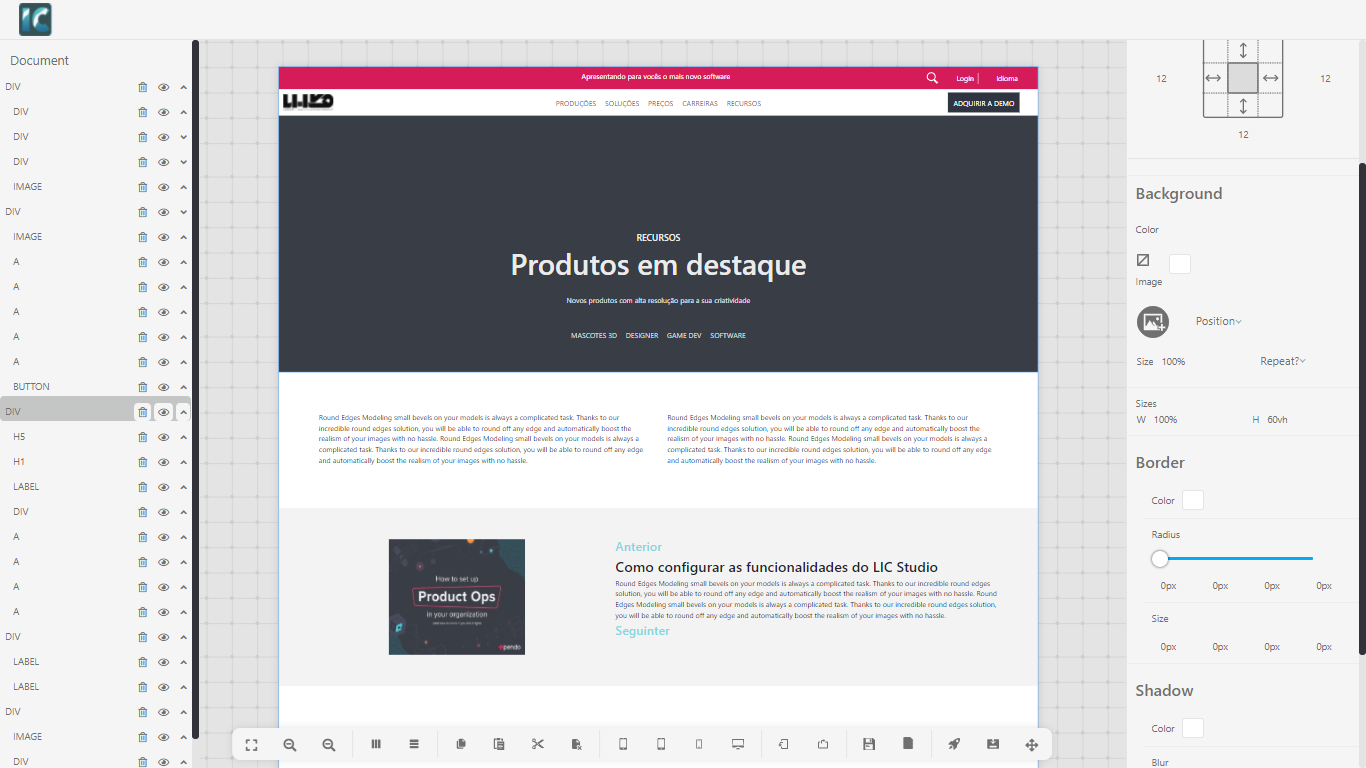Cut the selection with the scissors icon

click(538, 744)
